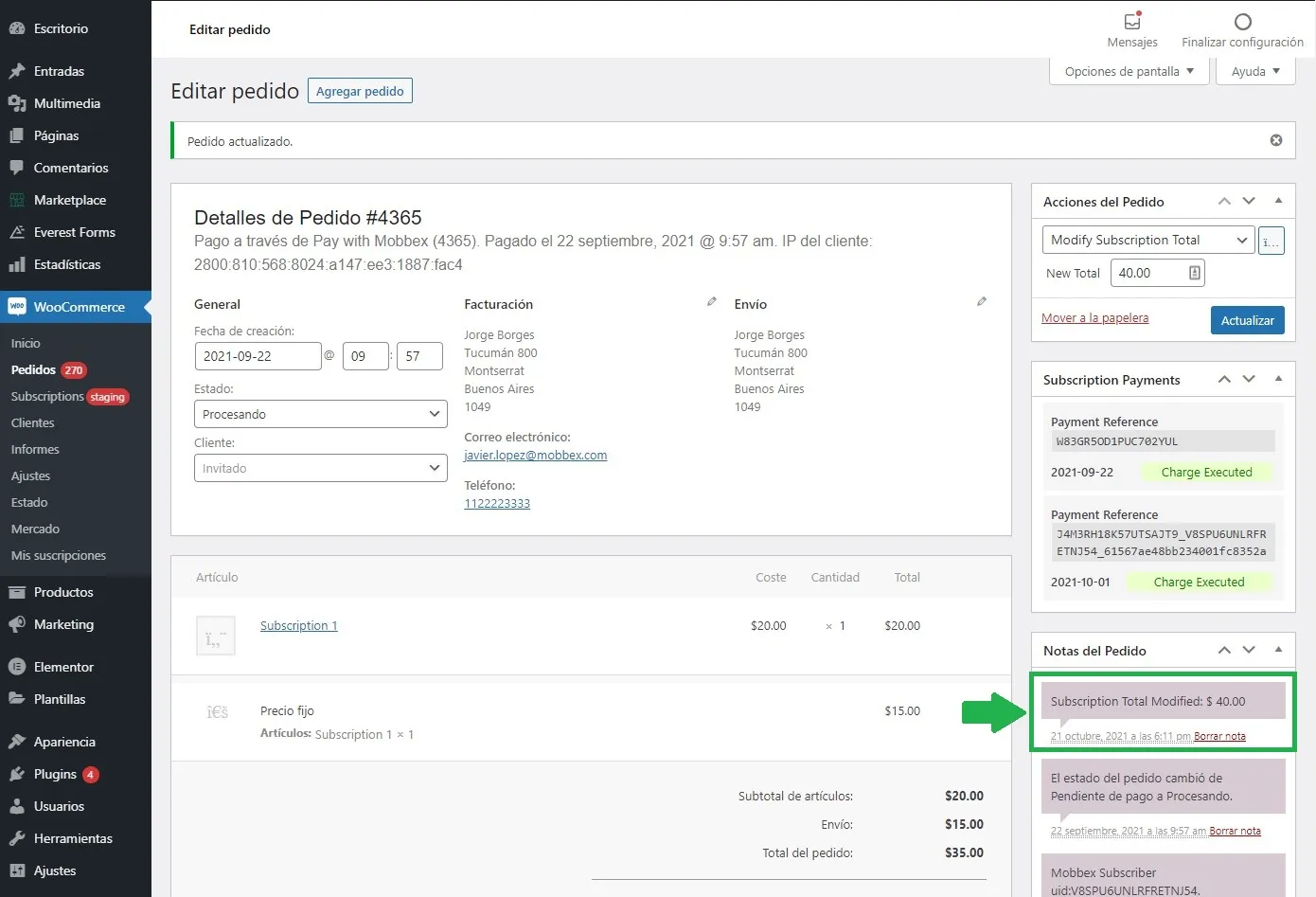Move Acciones del Pedido panel down
The image size is (1316, 897).
tap(1249, 202)
